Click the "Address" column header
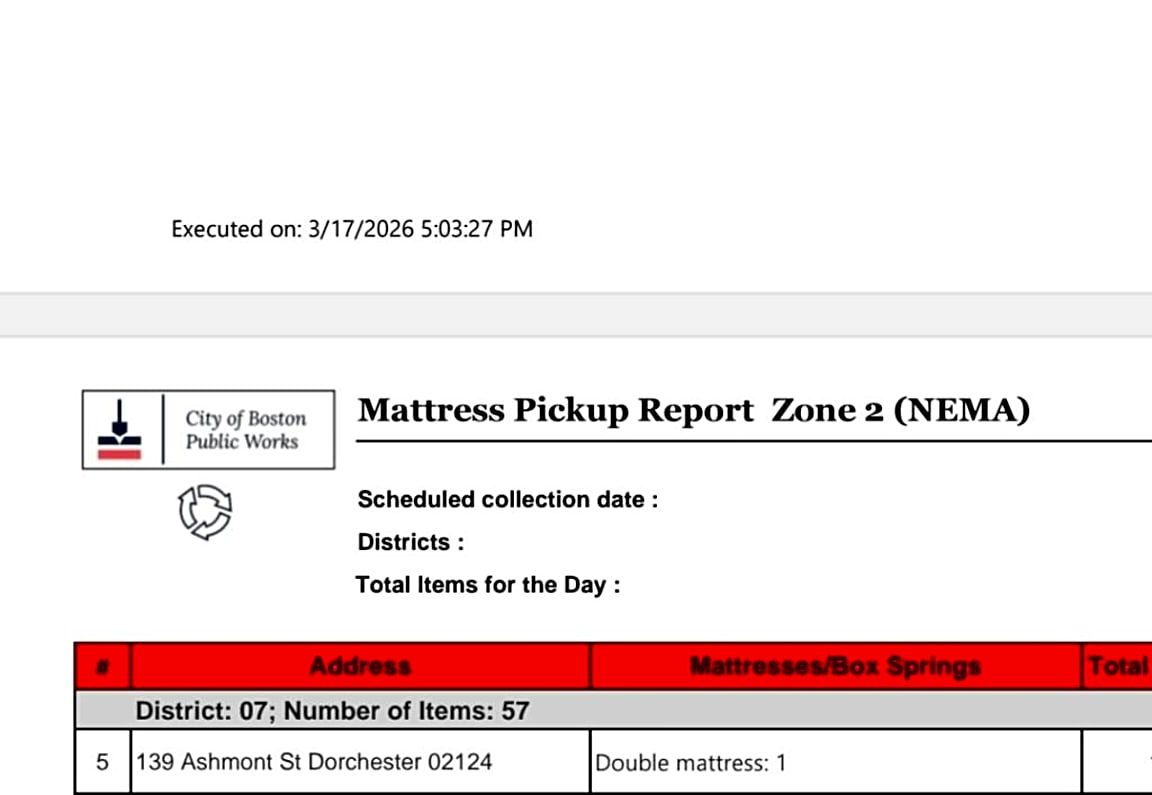This screenshot has height=795, width=1152. [x=360, y=666]
